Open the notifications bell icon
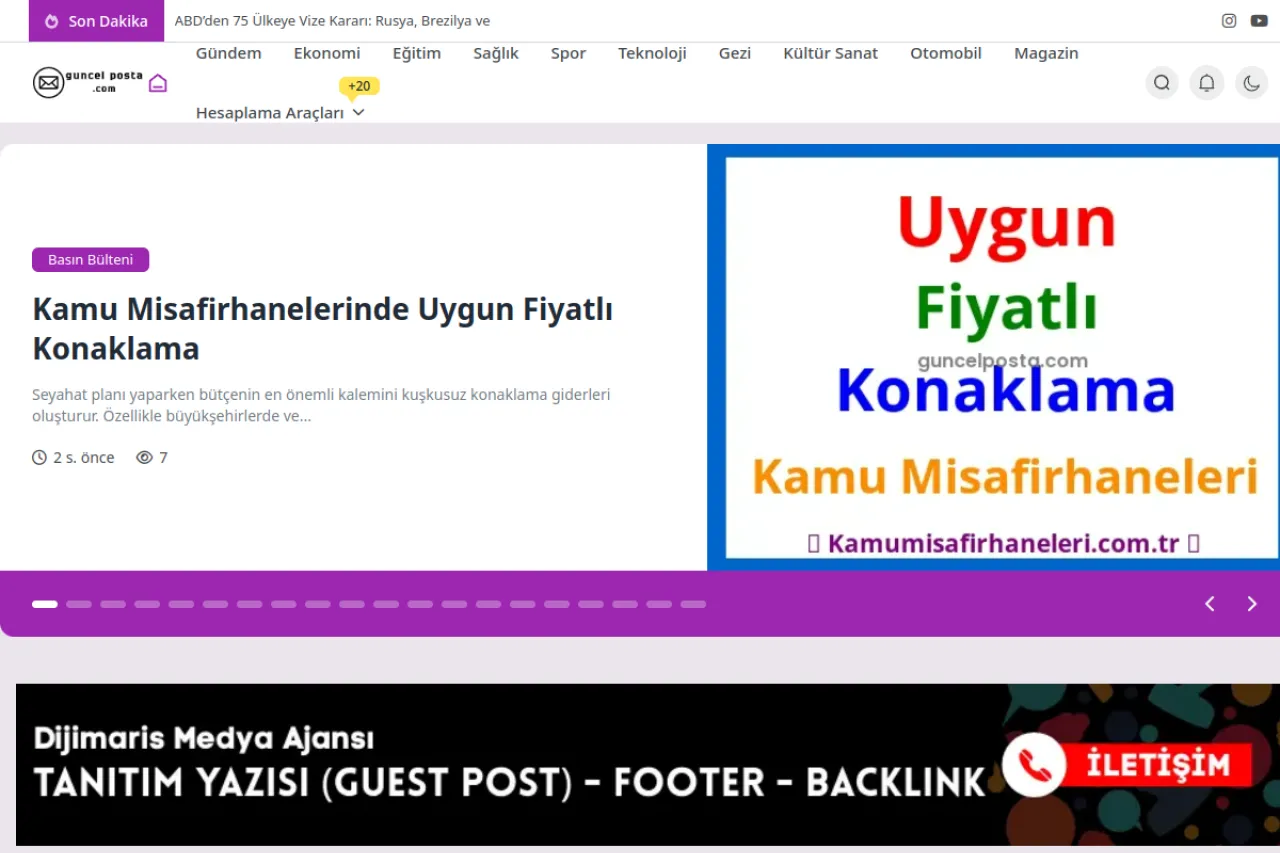This screenshot has width=1280, height=853. click(1206, 82)
